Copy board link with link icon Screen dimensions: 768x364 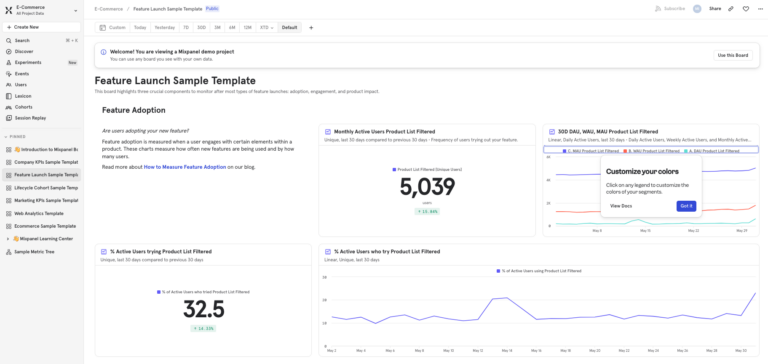(x=731, y=9)
